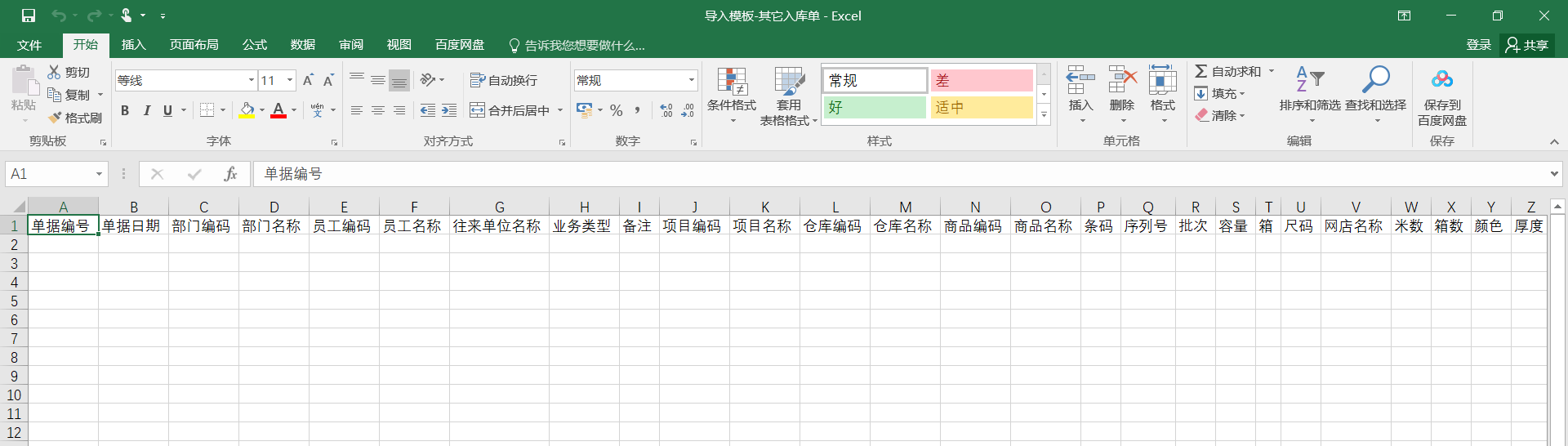1568x446 pixels.
Task: Collapse the ribbon with the chevron
Action: tap(1554, 141)
